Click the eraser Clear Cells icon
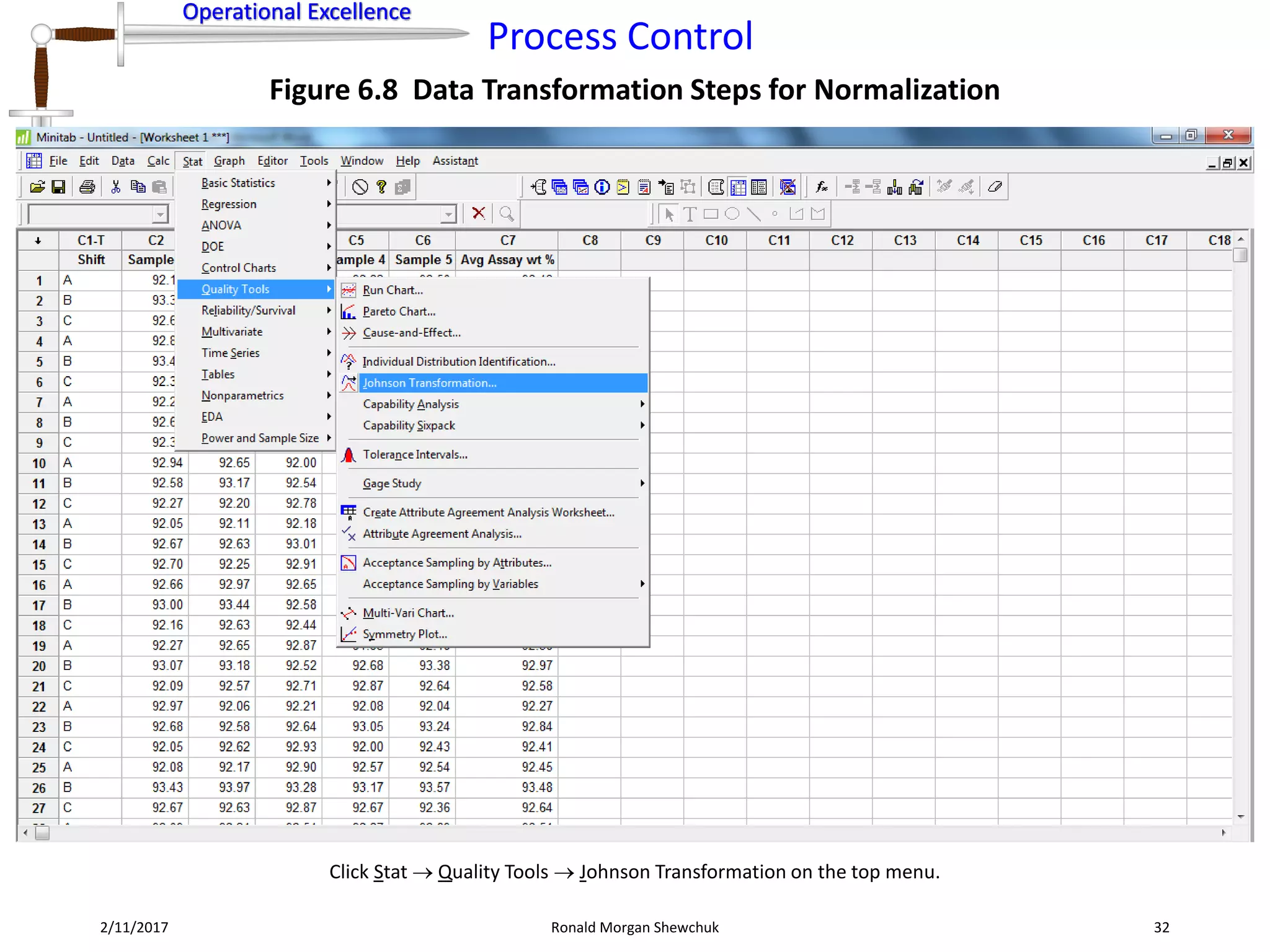1270x952 pixels. pos(995,187)
